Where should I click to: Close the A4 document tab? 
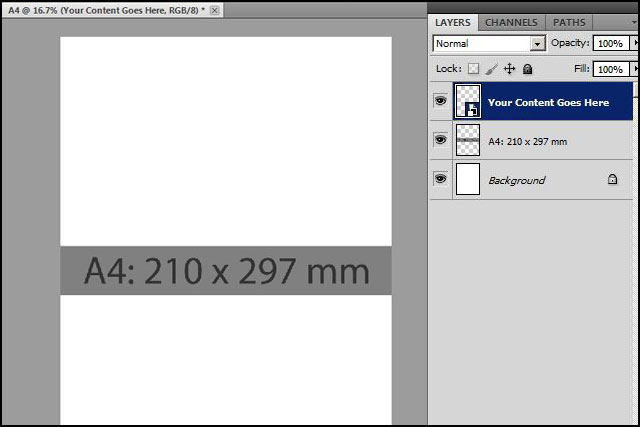coord(215,10)
